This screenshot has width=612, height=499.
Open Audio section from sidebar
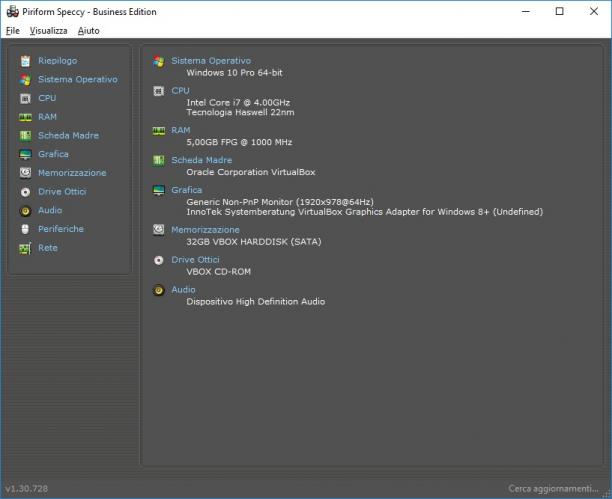[x=50, y=210]
